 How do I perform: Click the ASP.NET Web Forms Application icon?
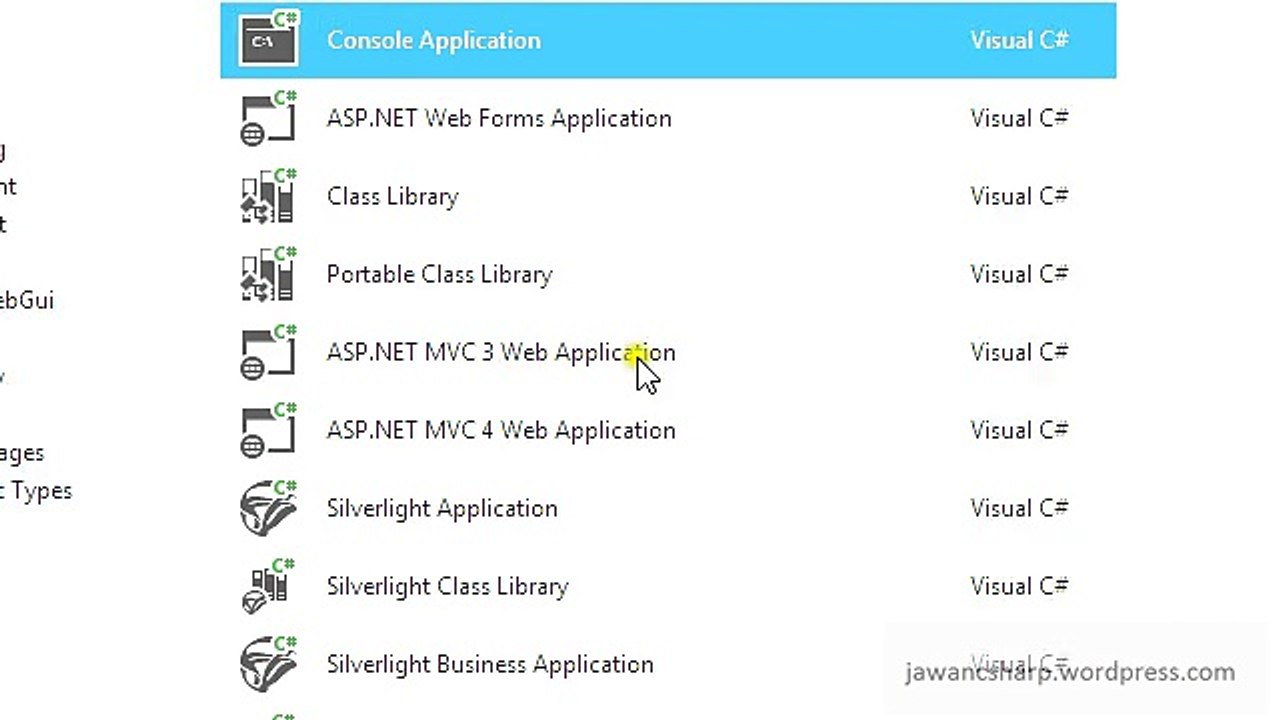tap(269, 118)
